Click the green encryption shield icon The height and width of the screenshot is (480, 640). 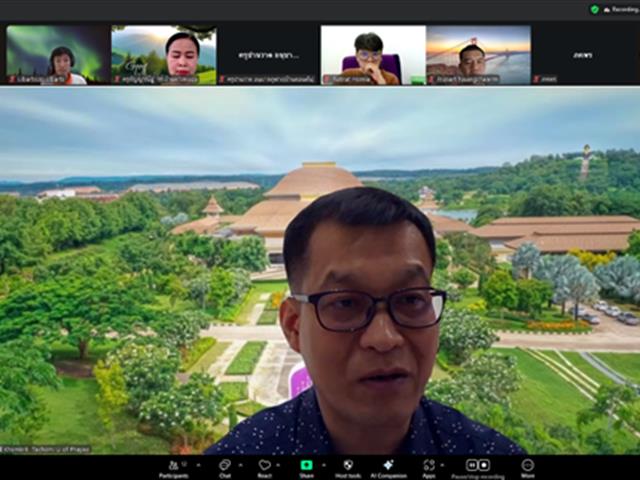[594, 9]
